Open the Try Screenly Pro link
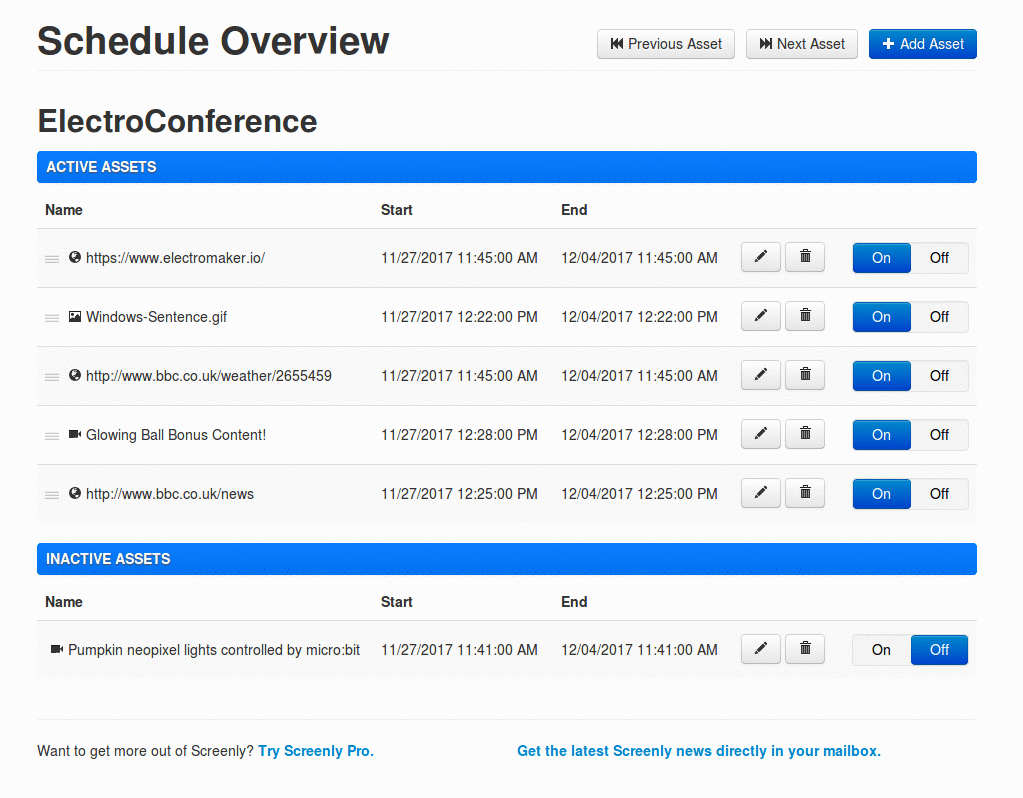 (316, 751)
